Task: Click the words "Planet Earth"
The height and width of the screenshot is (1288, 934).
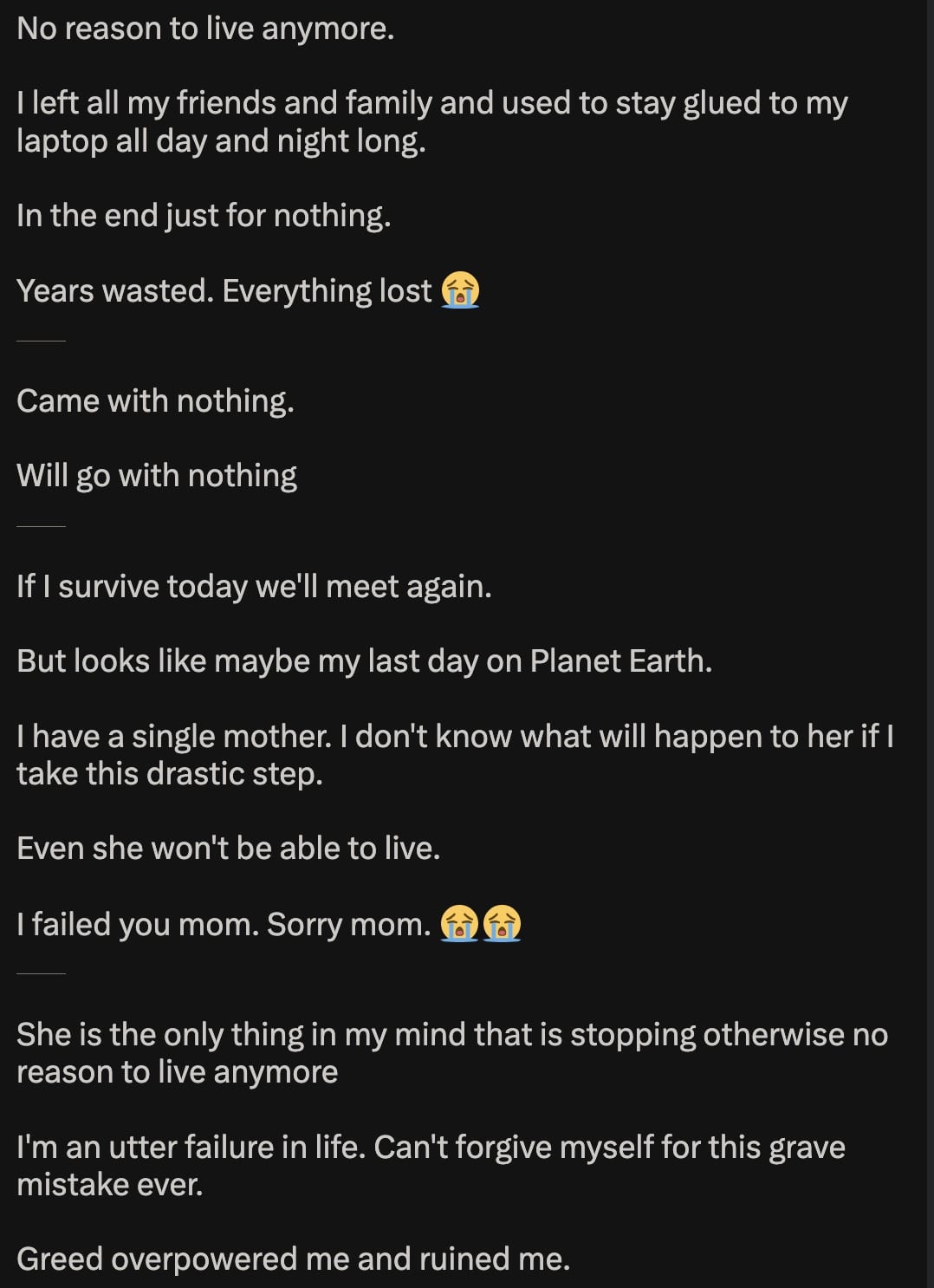Action: [619, 661]
